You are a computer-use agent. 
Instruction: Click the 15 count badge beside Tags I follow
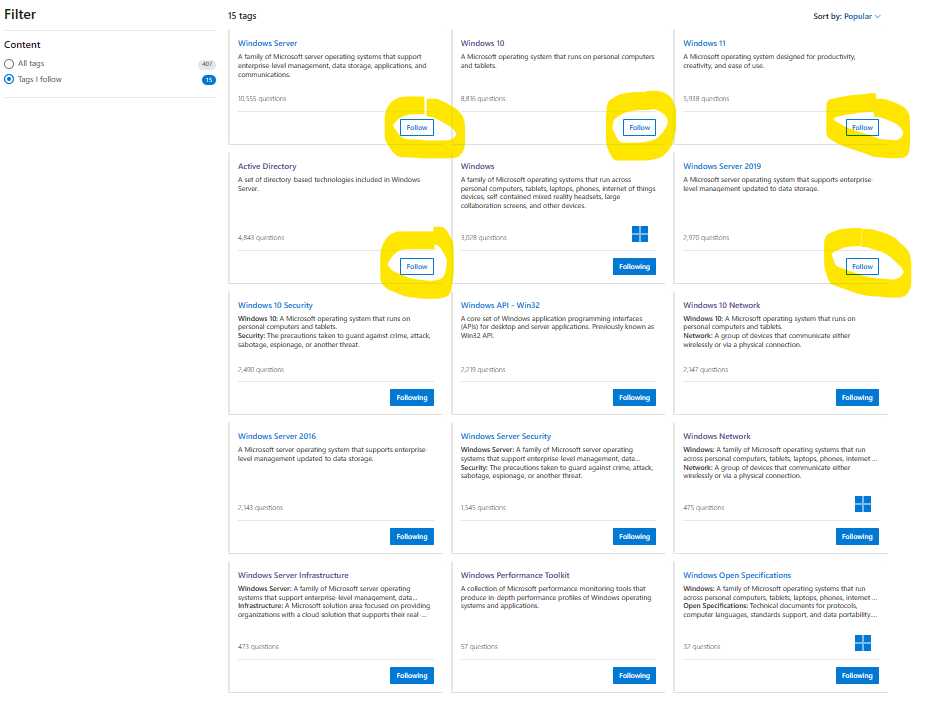209,80
